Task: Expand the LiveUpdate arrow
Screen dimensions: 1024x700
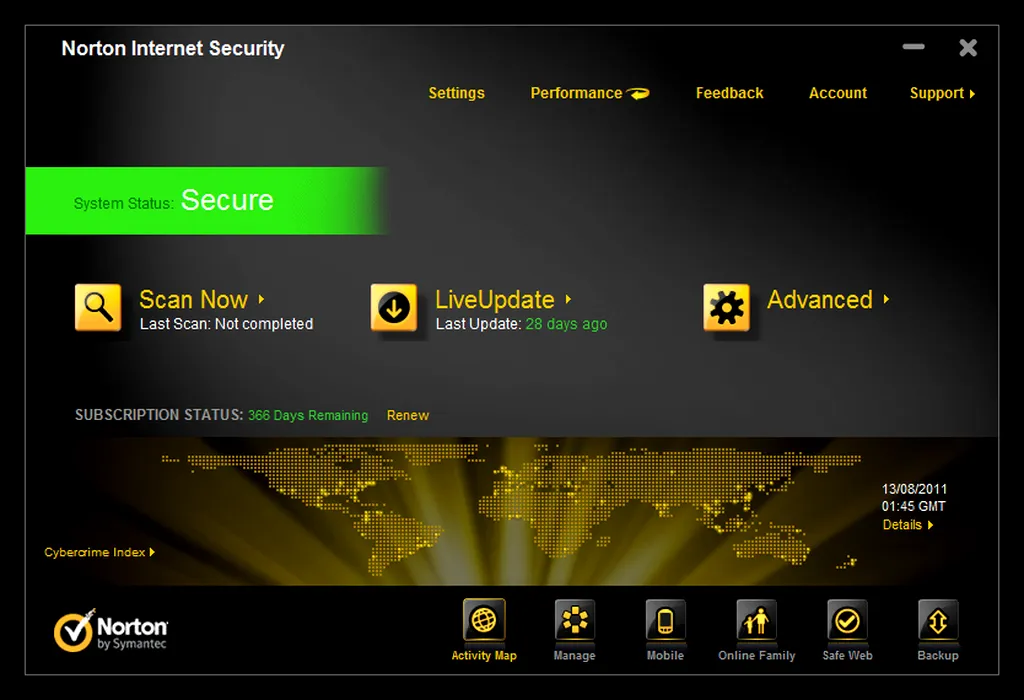Action: (568, 299)
